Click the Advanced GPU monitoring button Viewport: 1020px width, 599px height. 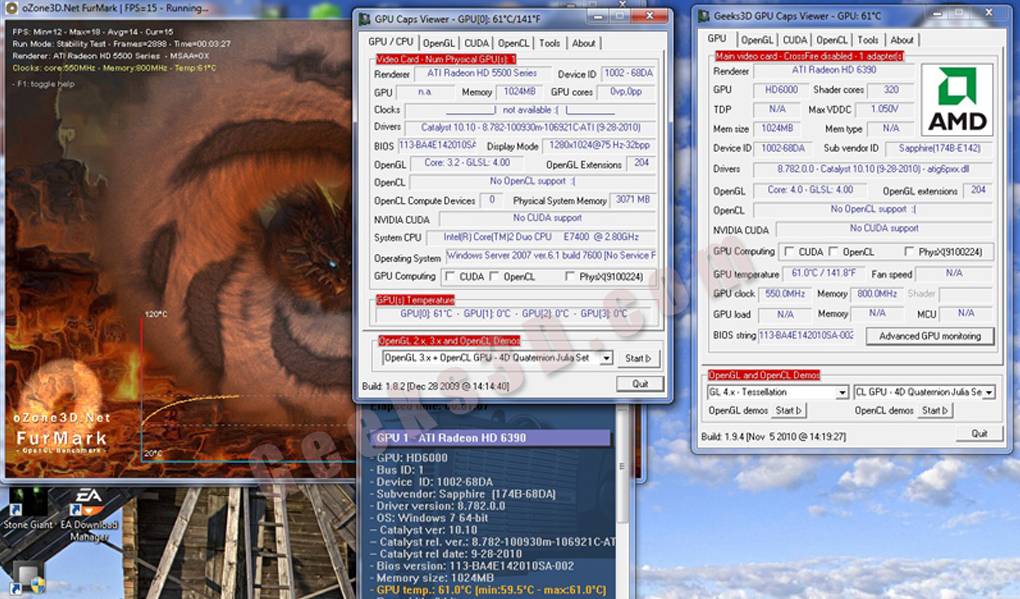tap(930, 336)
